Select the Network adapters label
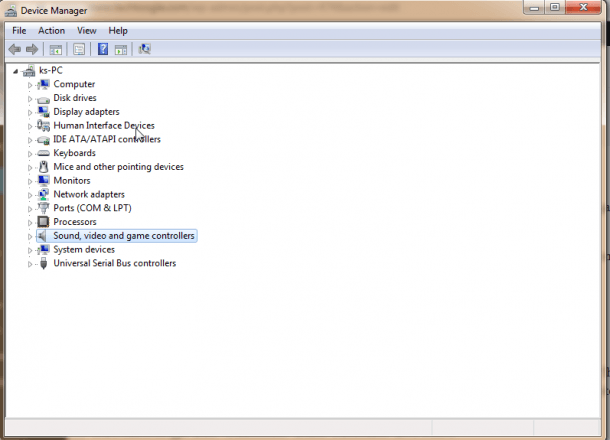This screenshot has width=610, height=440. [x=89, y=194]
